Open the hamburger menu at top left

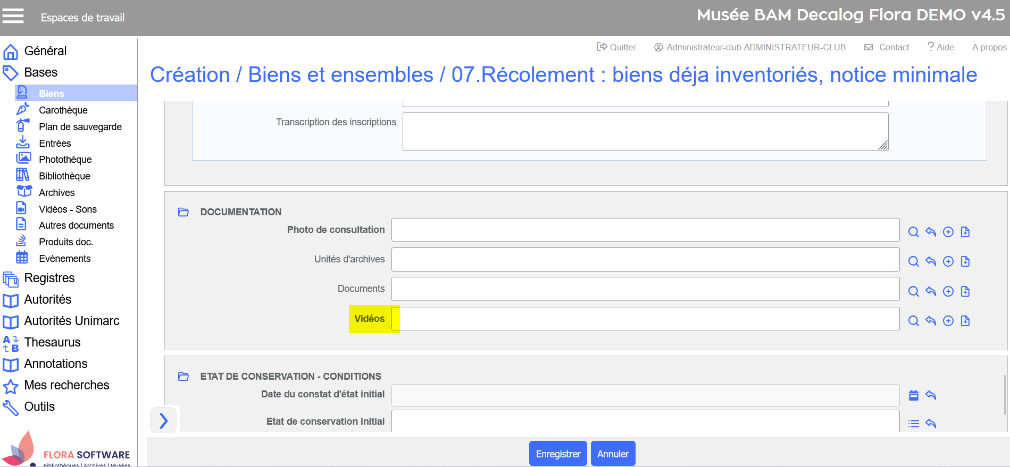(15, 17)
